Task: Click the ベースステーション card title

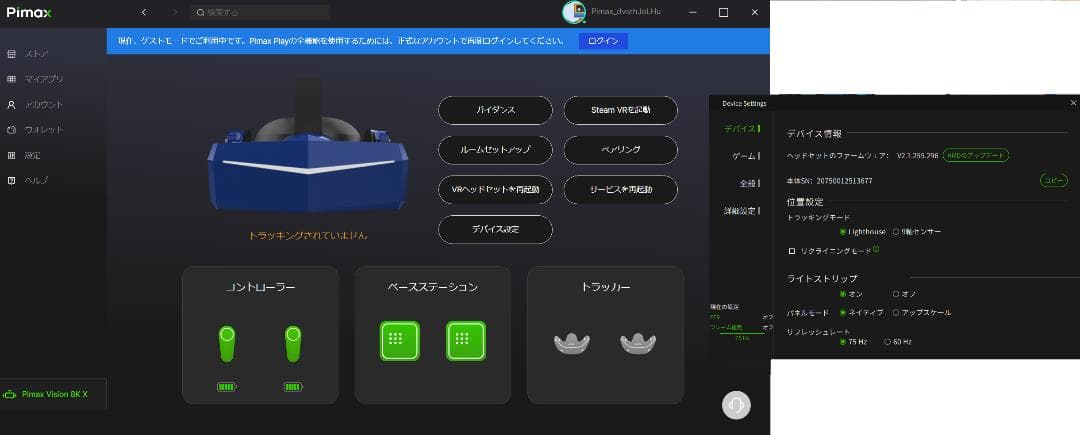Action: click(x=433, y=287)
